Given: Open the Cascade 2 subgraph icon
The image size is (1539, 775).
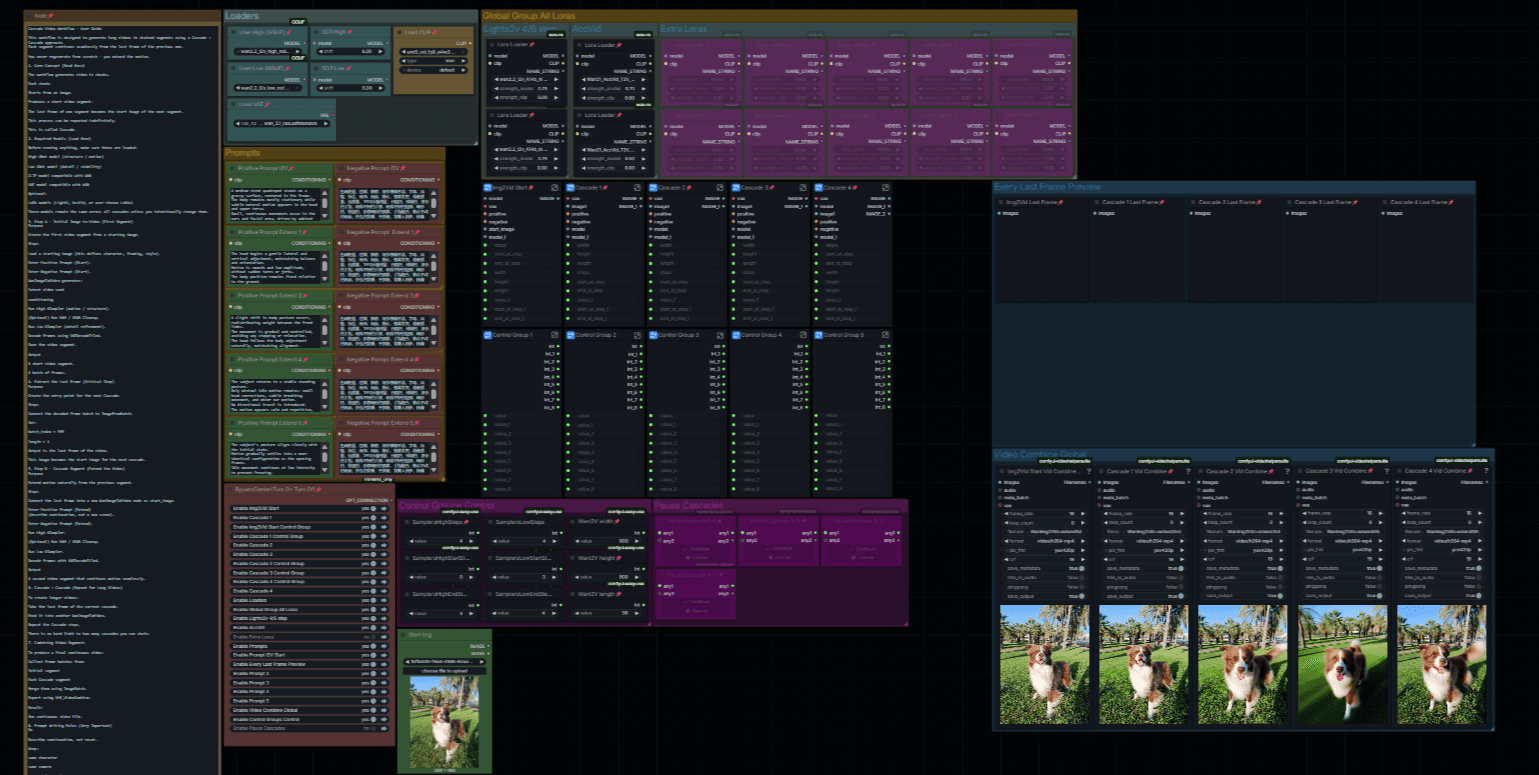Looking at the screenshot, I should [x=720, y=188].
